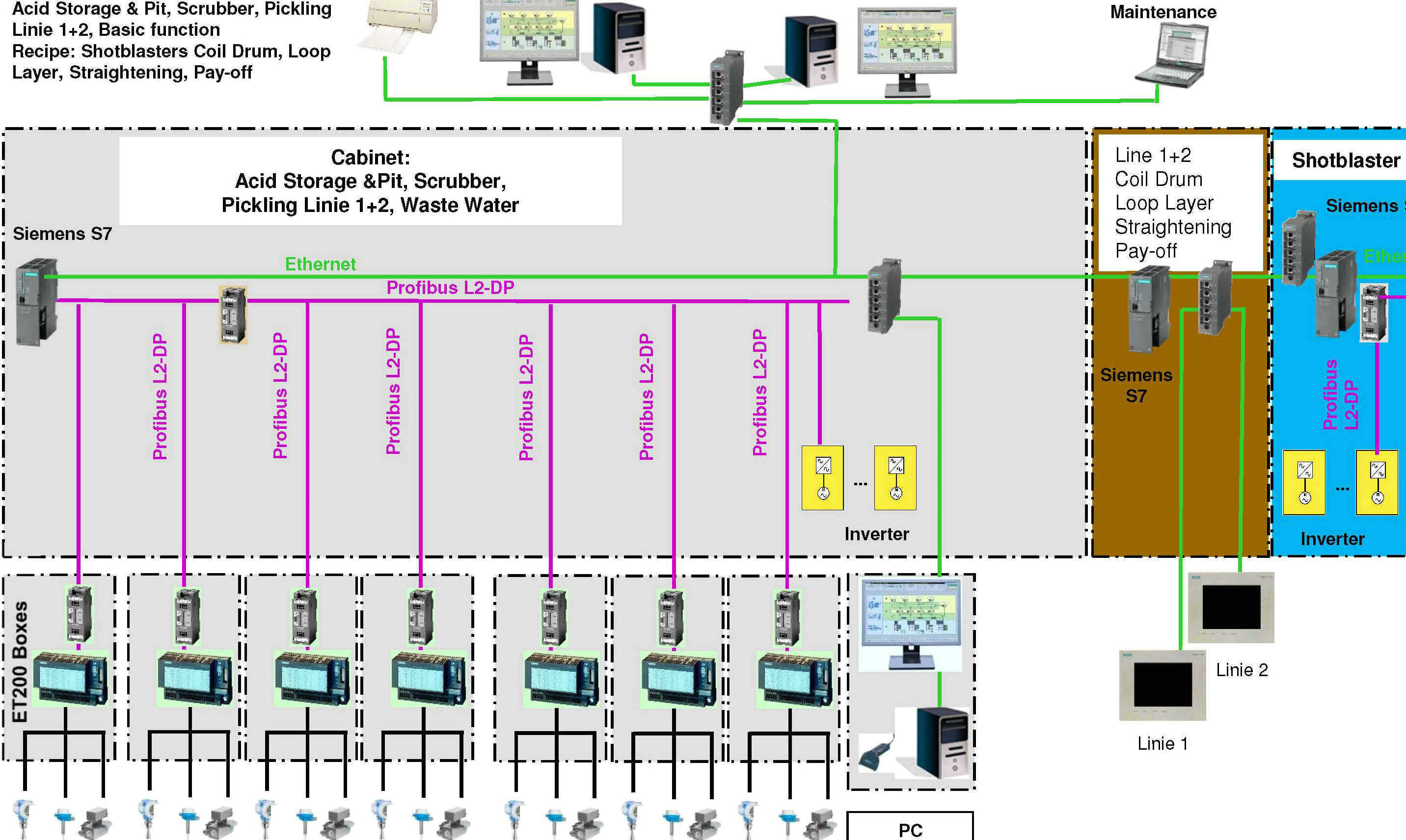Viewport: 1406px width, 840px height.
Task: Click the Cabinet title text box
Action: pyautogui.click(x=370, y=181)
